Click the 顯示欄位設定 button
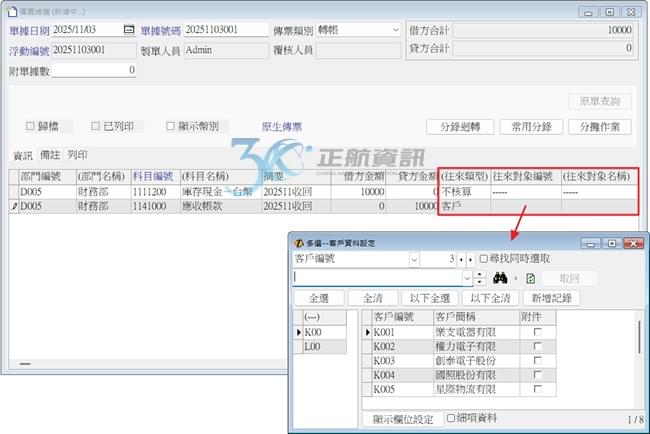 click(x=403, y=419)
